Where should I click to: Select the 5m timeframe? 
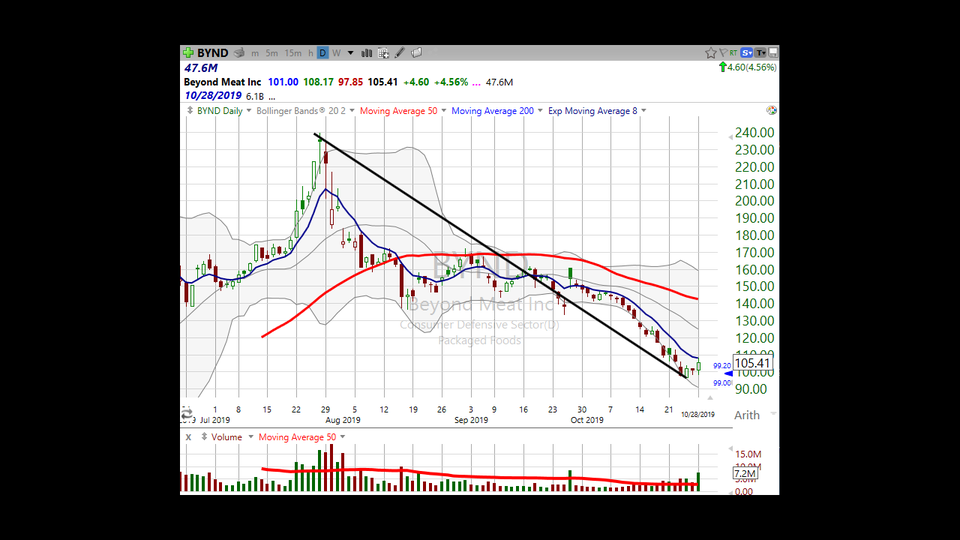click(272, 53)
